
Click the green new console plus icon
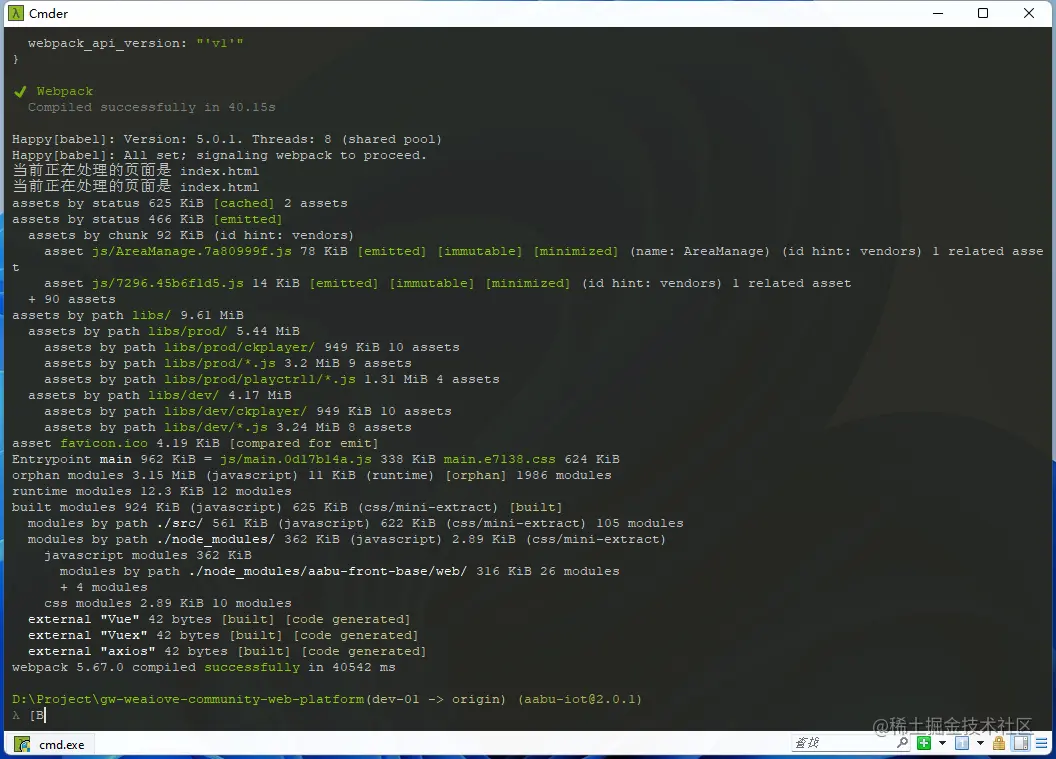point(924,743)
